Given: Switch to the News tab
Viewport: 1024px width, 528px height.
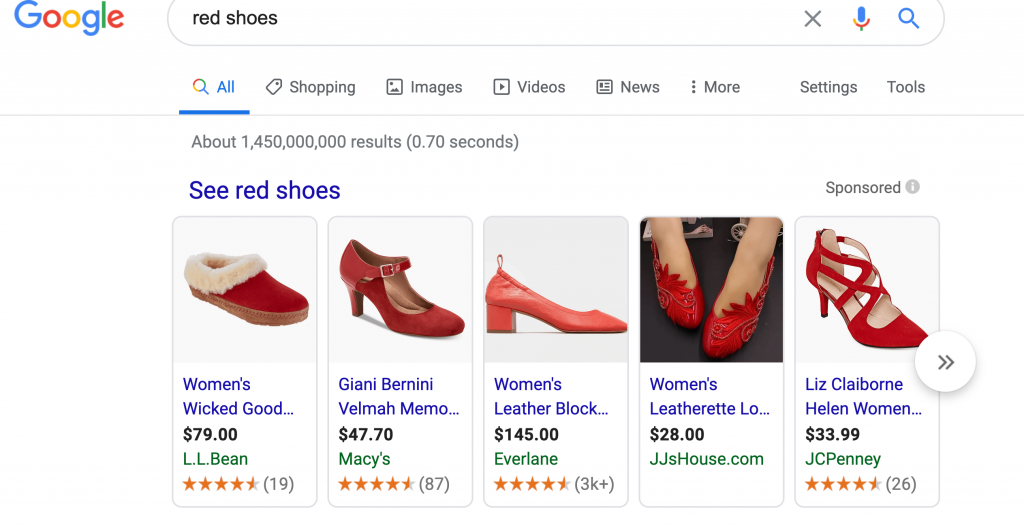Looking at the screenshot, I should click(628, 87).
